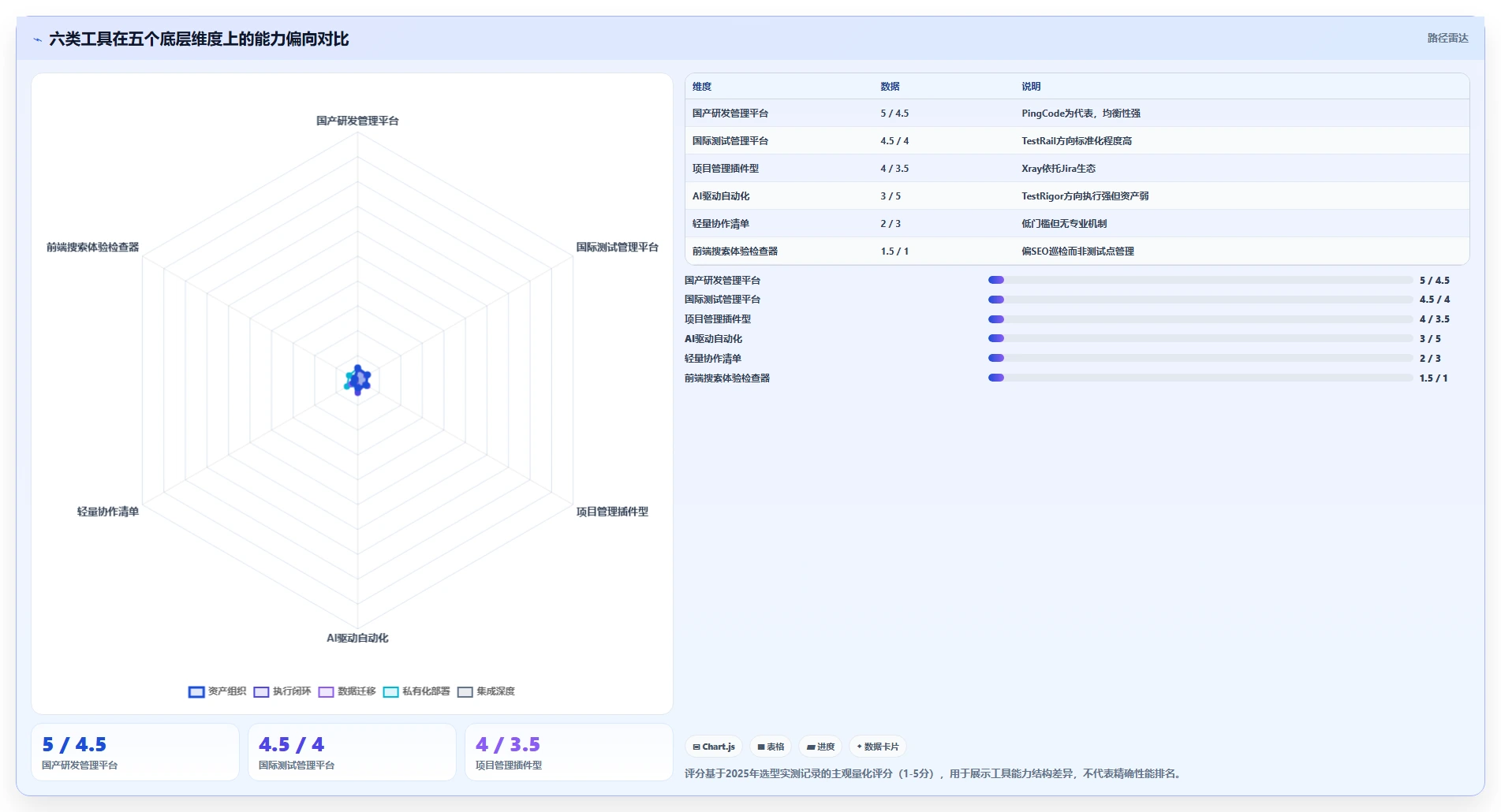Toggle the 资产组织 legend series

[x=217, y=691]
